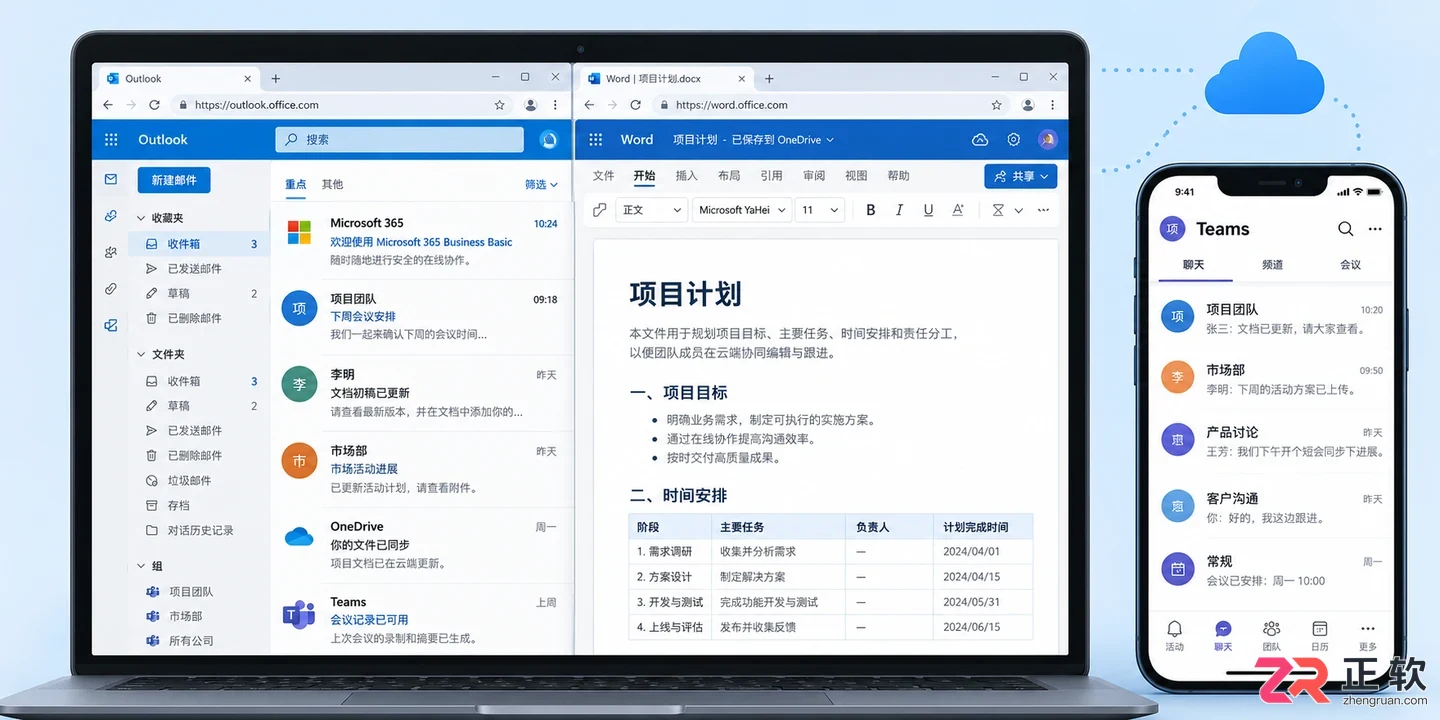
Task: Open 对话历史记录 folder
Action: click(199, 531)
